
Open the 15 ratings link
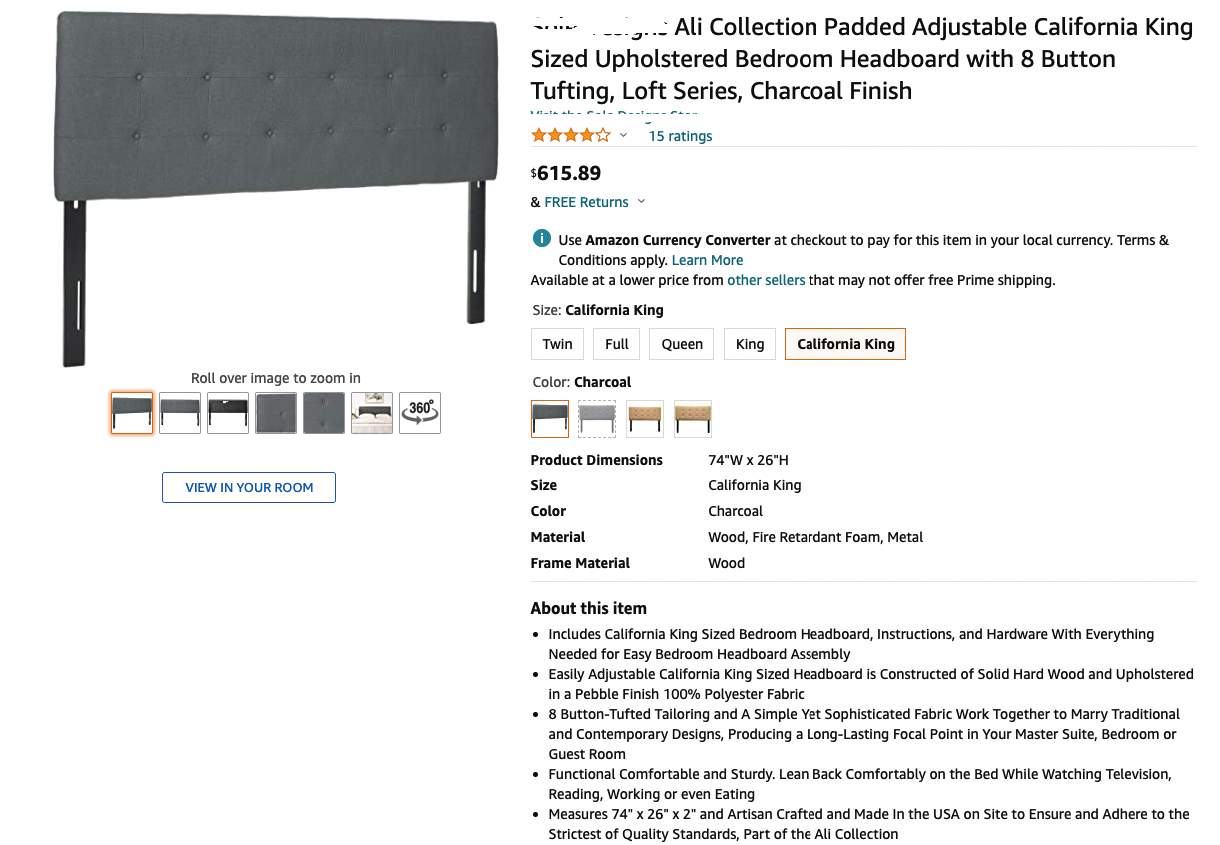click(680, 136)
